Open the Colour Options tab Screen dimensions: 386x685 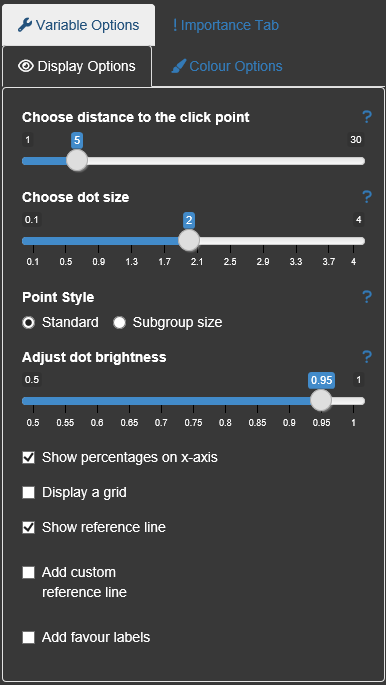(x=227, y=66)
